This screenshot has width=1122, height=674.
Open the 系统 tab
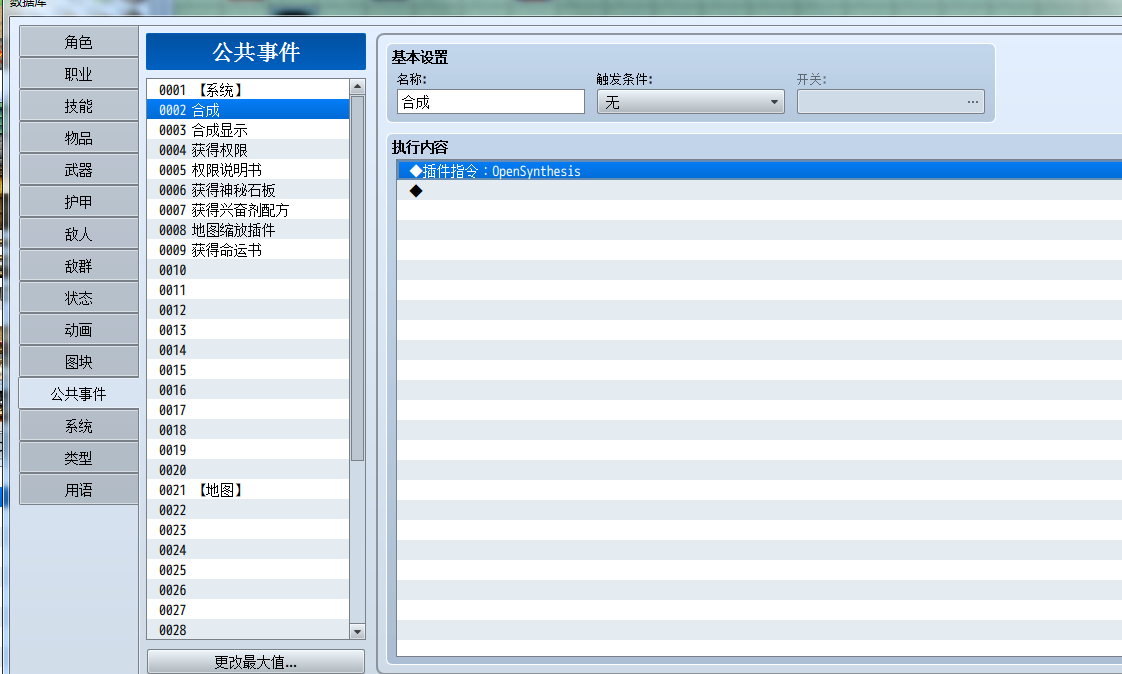(x=79, y=426)
